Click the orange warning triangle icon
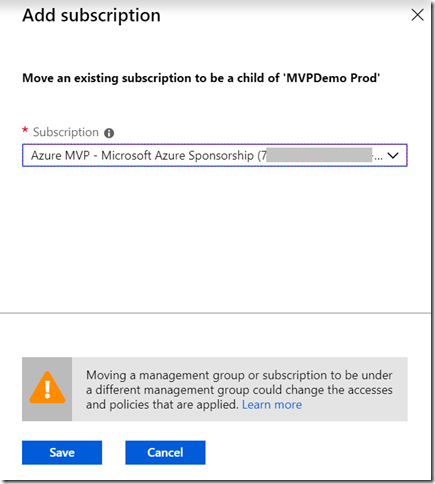Screen dimensions: 435x484 (x=47, y=388)
